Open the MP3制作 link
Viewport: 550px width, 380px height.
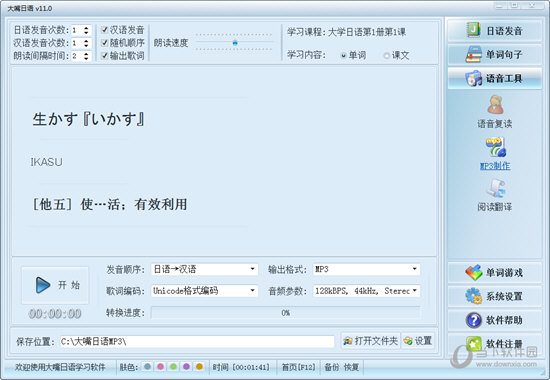[x=495, y=166]
